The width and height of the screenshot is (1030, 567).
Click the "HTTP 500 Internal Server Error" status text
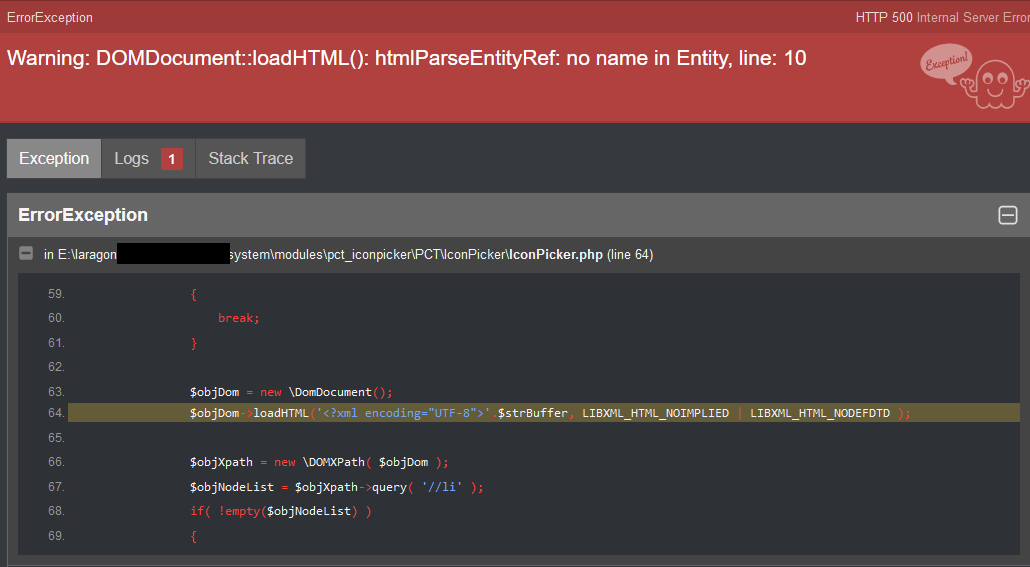pyautogui.click(x=942, y=18)
